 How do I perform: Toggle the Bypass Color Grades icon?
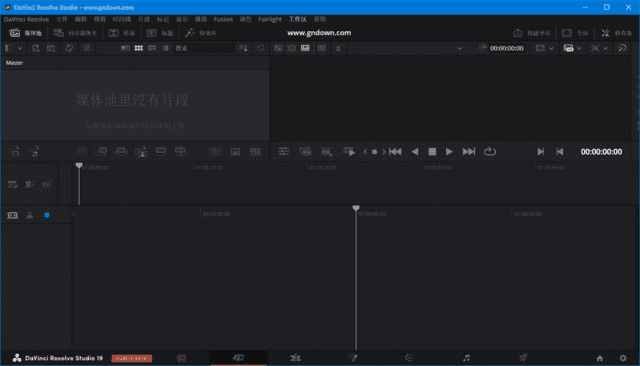pyautogui.click(x=622, y=48)
